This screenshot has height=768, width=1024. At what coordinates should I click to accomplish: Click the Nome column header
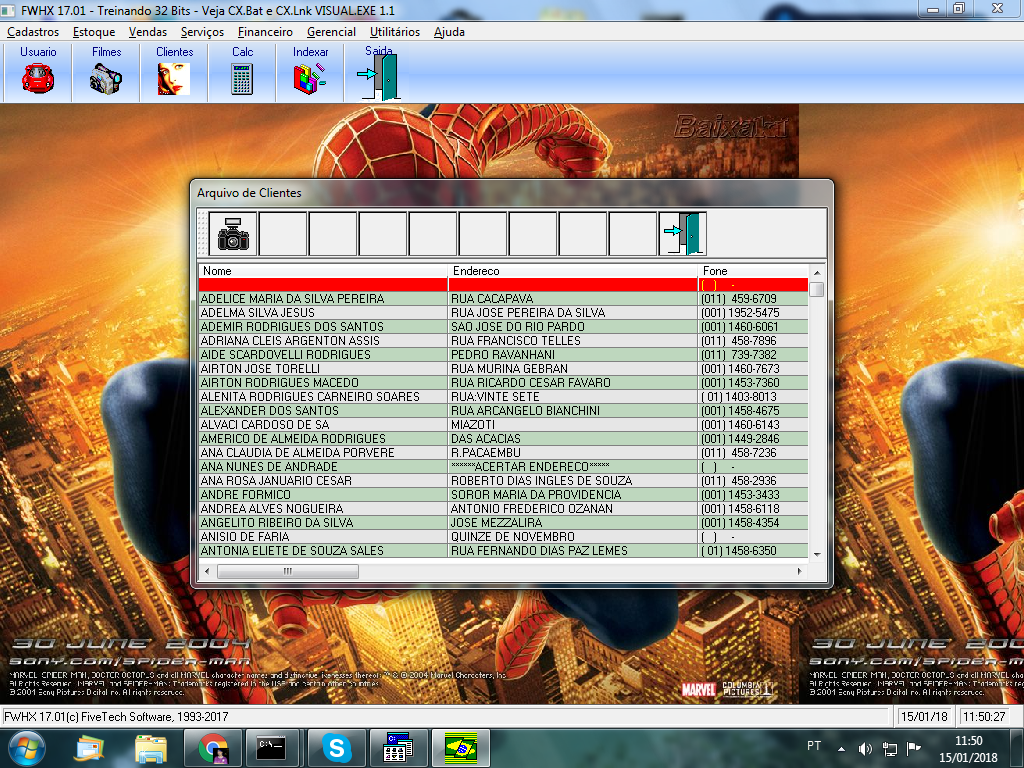click(x=323, y=271)
